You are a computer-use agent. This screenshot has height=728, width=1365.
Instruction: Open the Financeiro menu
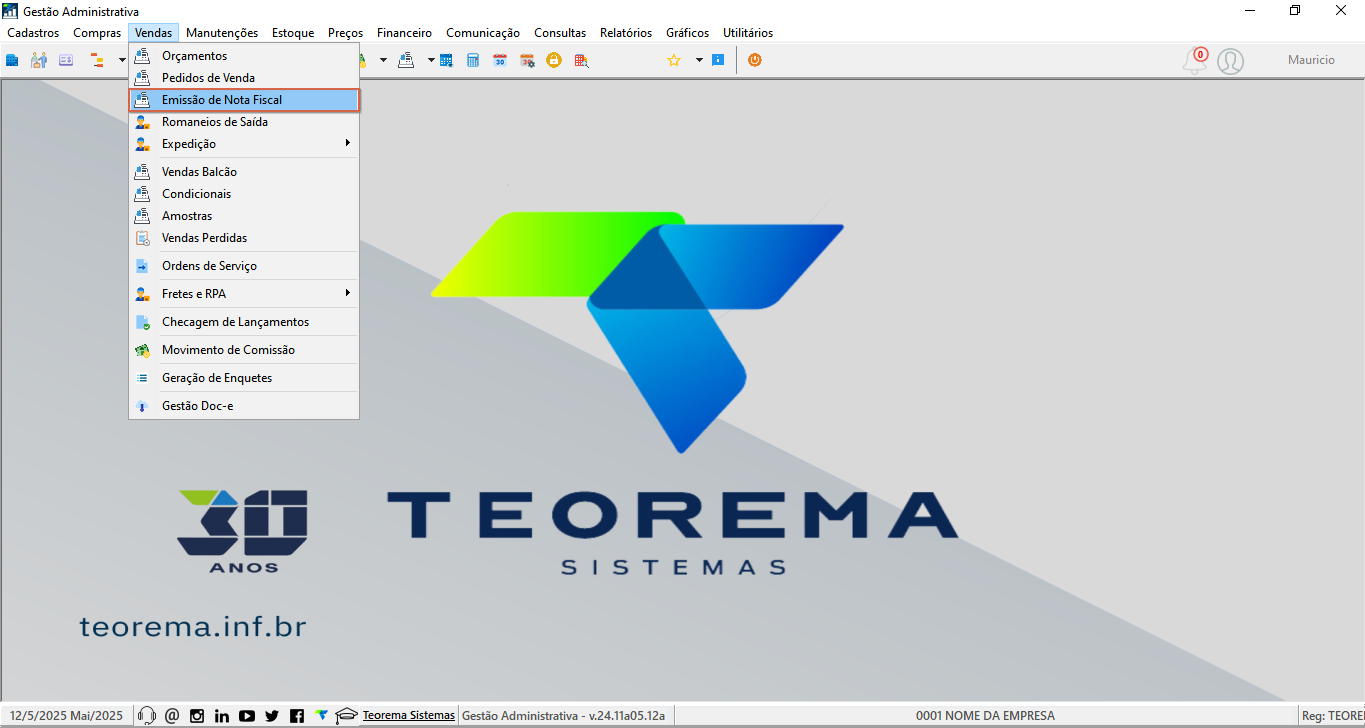[405, 33]
